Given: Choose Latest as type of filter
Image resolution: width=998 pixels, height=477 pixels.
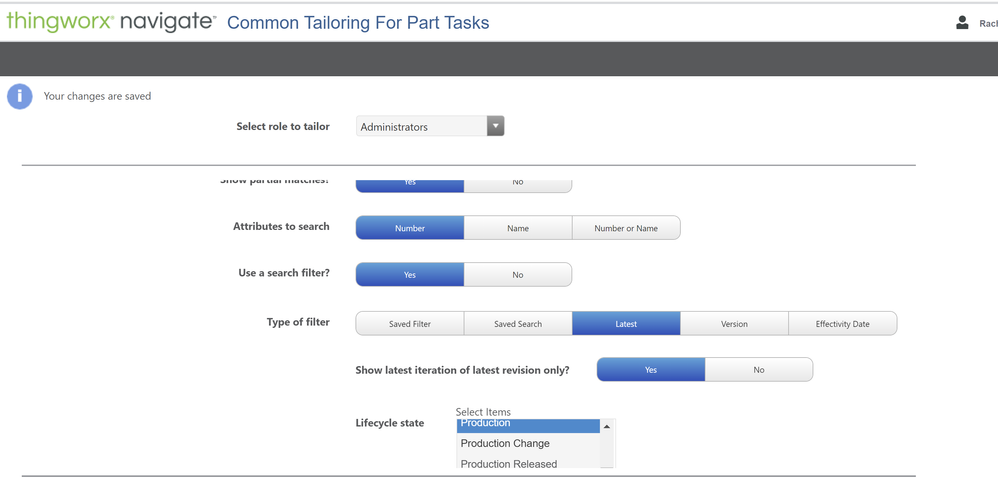Looking at the screenshot, I should (x=626, y=324).
